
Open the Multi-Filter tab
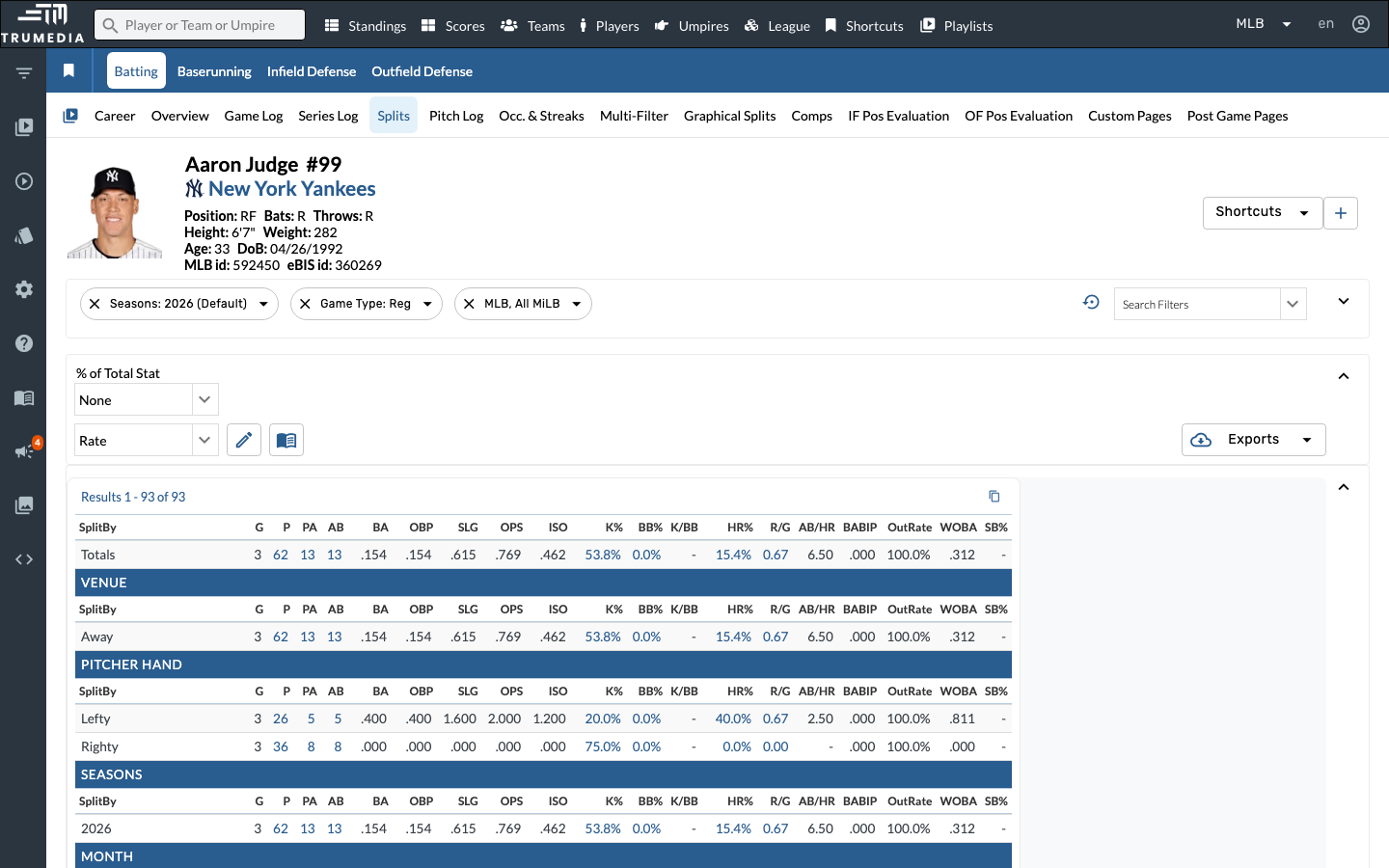coord(634,116)
